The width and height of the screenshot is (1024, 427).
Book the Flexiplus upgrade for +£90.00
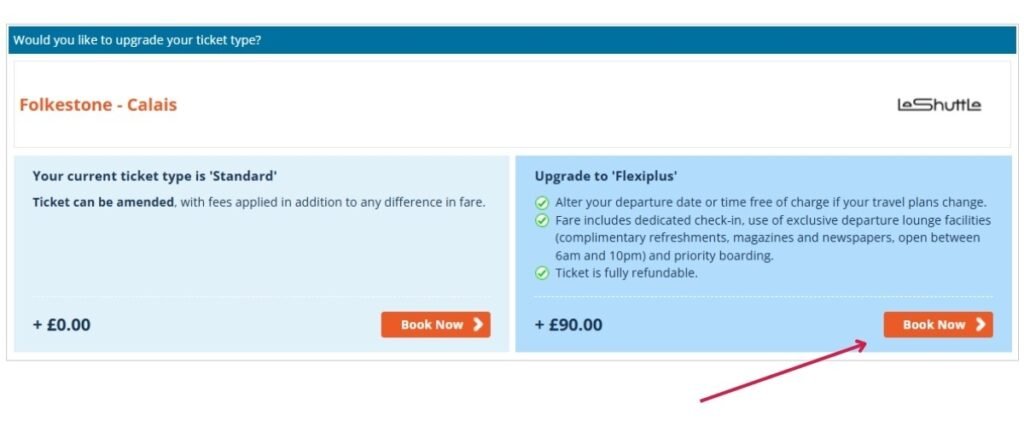tap(937, 324)
